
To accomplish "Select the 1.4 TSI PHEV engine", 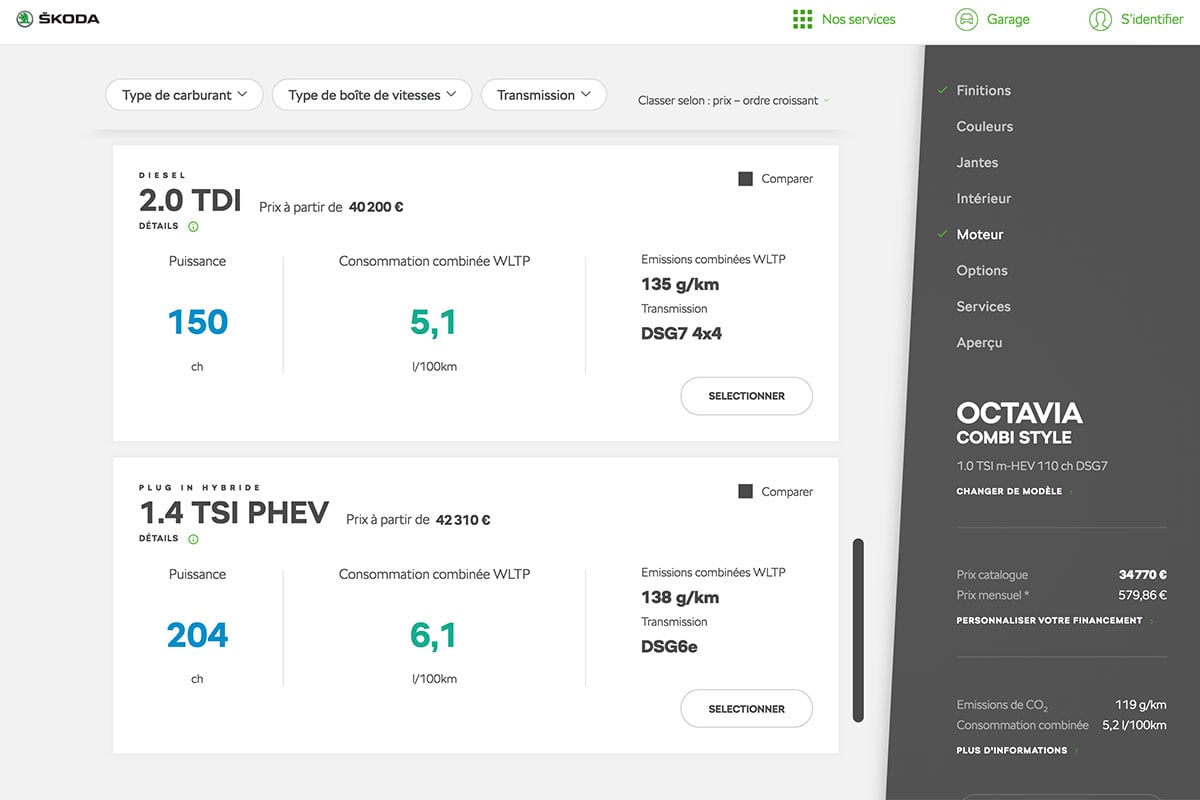I will (x=746, y=709).
